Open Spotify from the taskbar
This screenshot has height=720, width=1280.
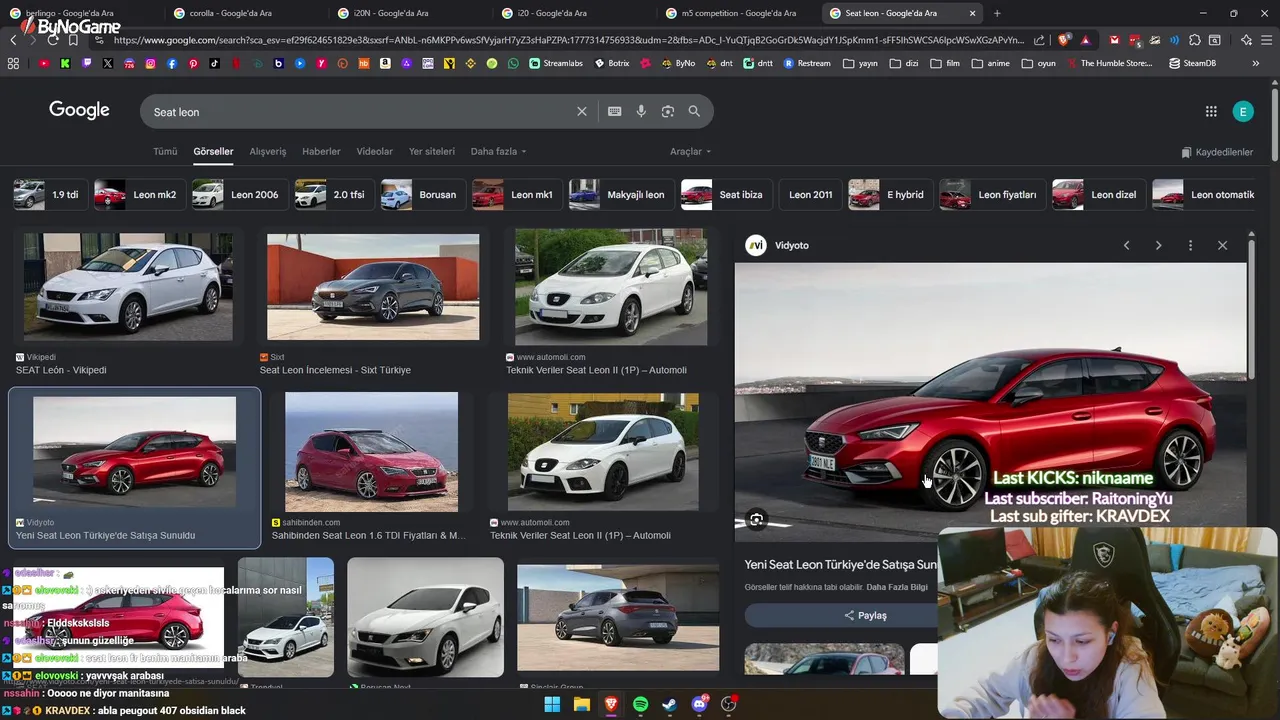click(641, 704)
